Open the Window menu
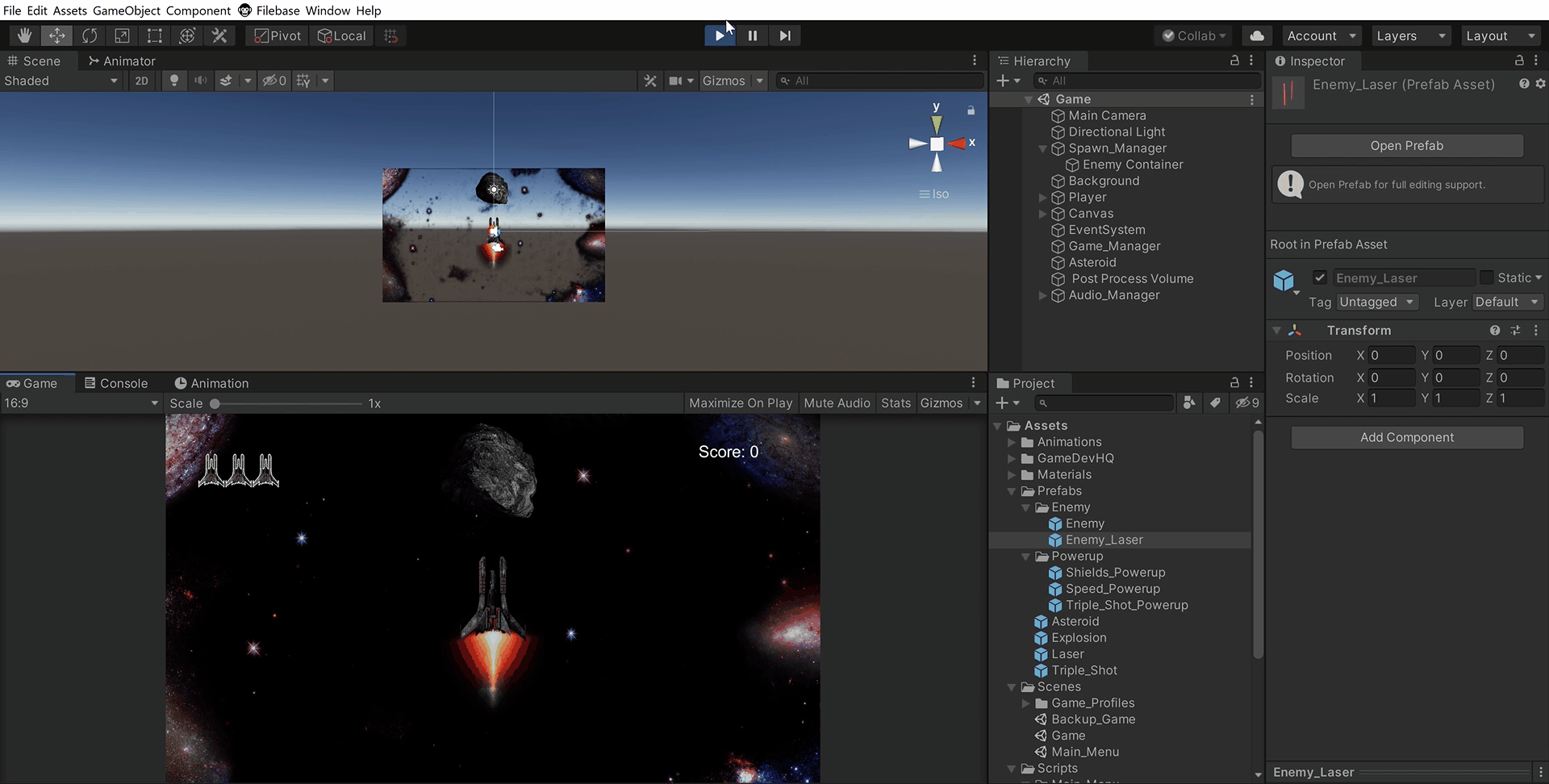The height and width of the screenshot is (784, 1549). pyautogui.click(x=328, y=10)
